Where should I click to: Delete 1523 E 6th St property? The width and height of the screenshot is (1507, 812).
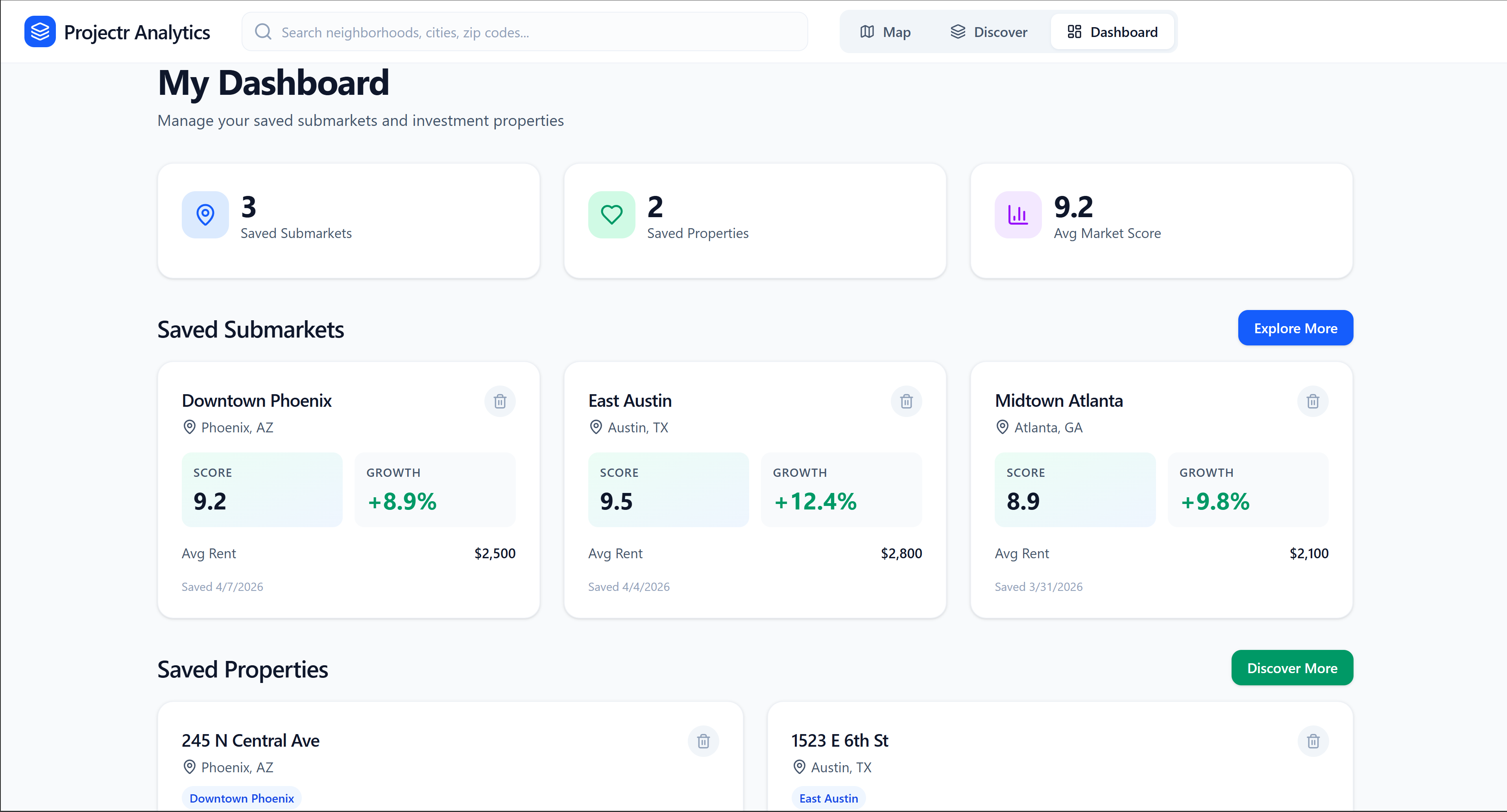coord(1313,741)
